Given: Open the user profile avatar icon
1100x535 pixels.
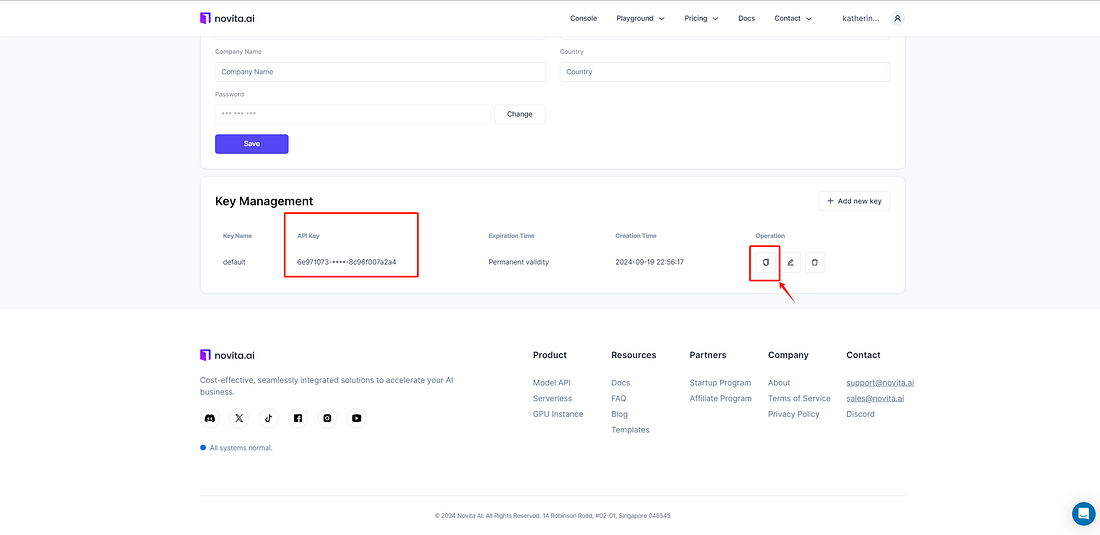Looking at the screenshot, I should click(897, 18).
